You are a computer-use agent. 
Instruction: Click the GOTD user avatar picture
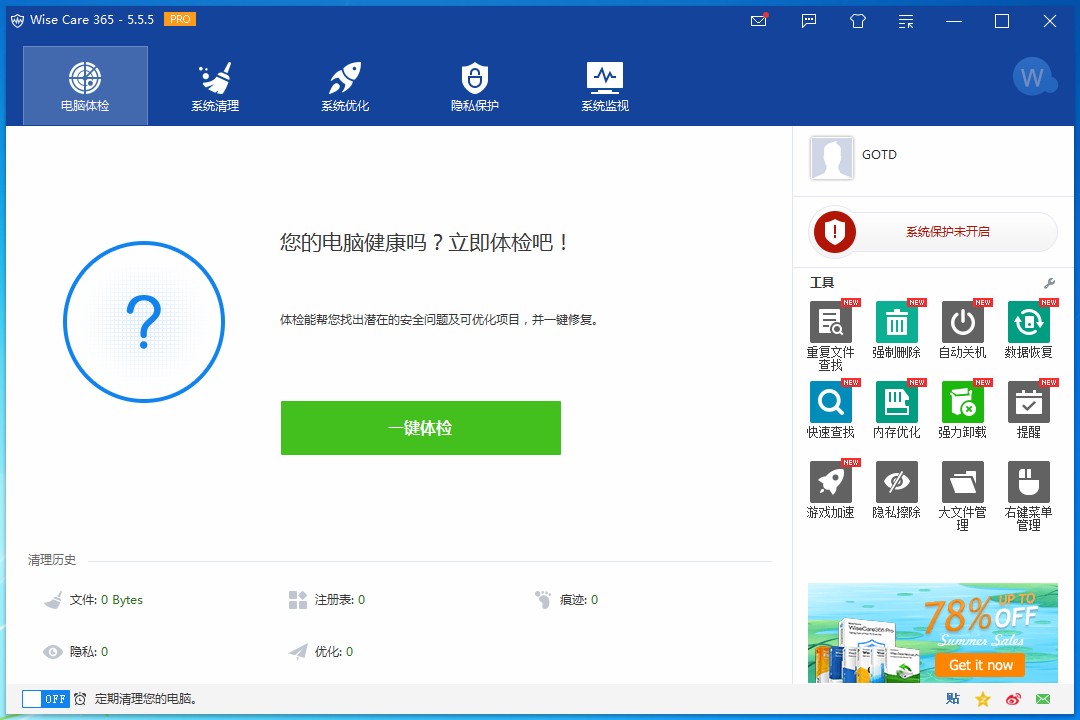831,158
